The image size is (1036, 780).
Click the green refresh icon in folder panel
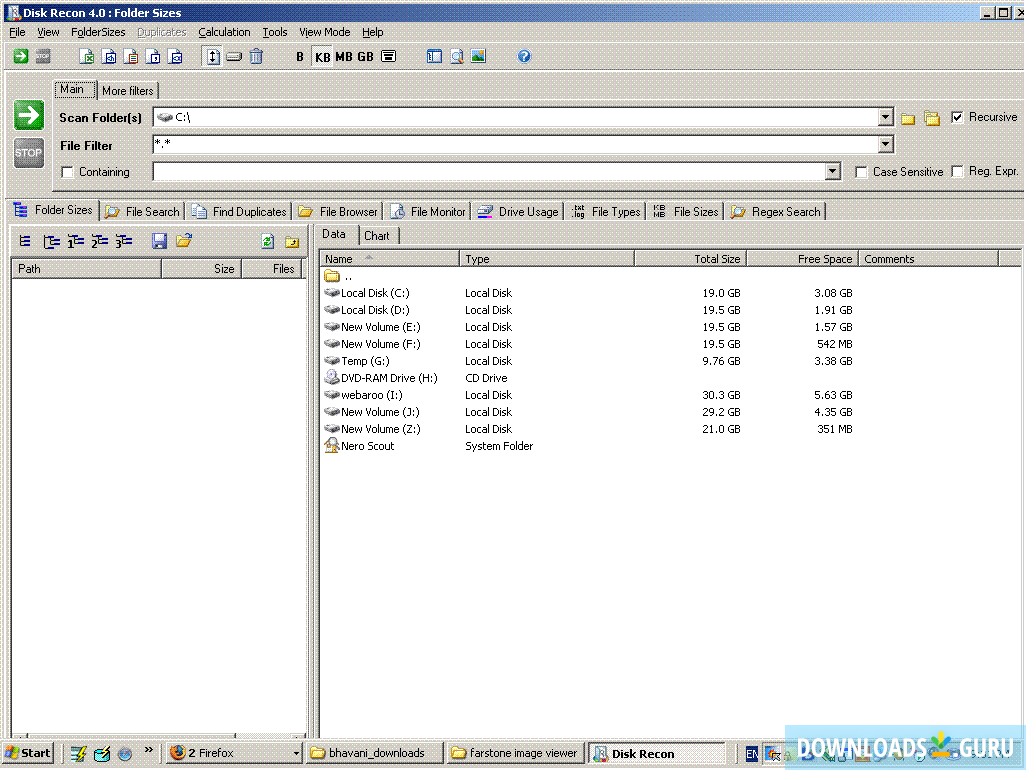click(x=267, y=241)
